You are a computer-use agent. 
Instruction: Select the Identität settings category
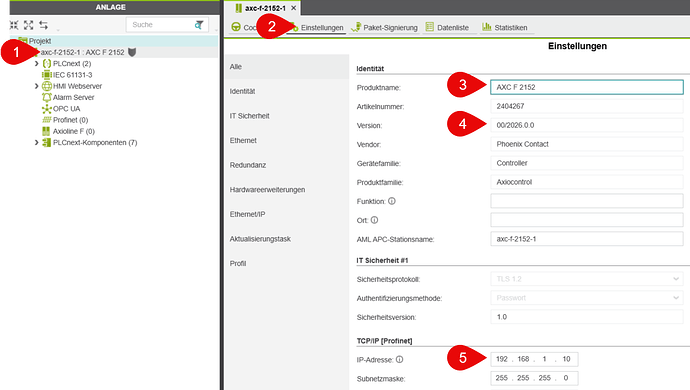[287, 92]
